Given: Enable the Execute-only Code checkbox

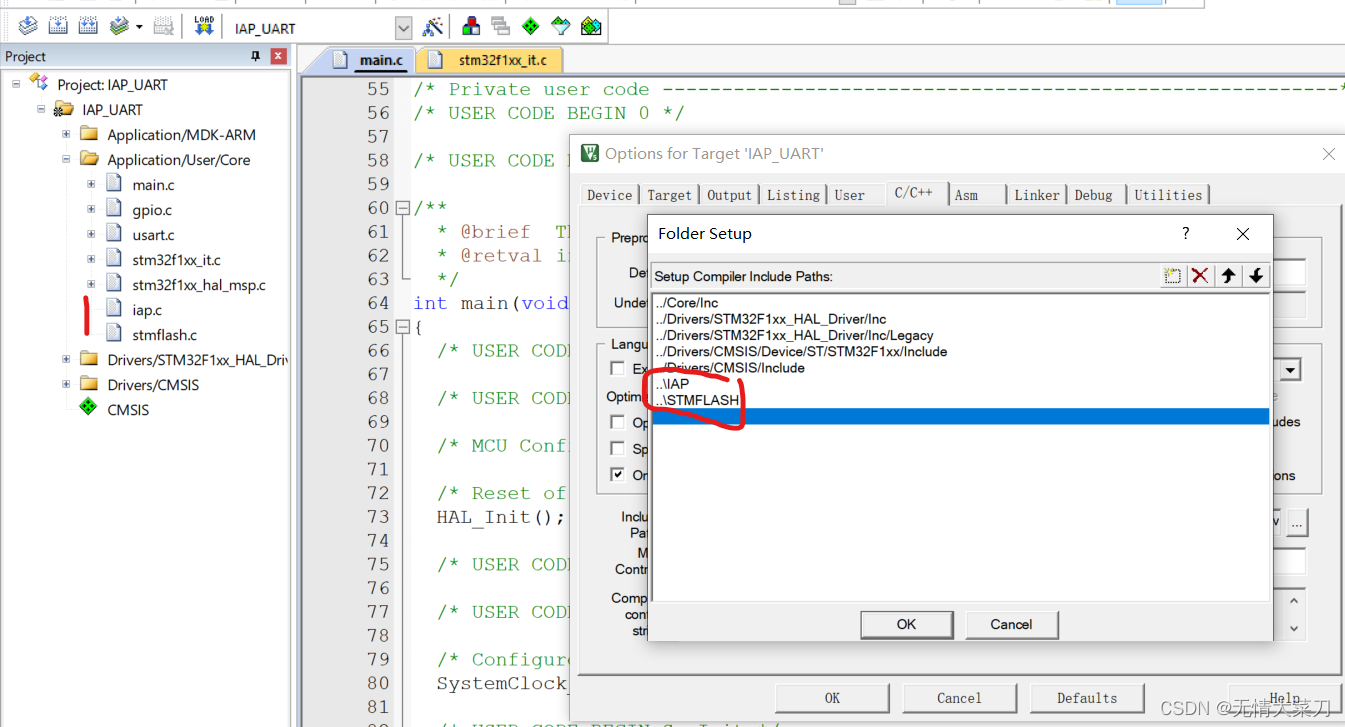Looking at the screenshot, I should [x=617, y=367].
